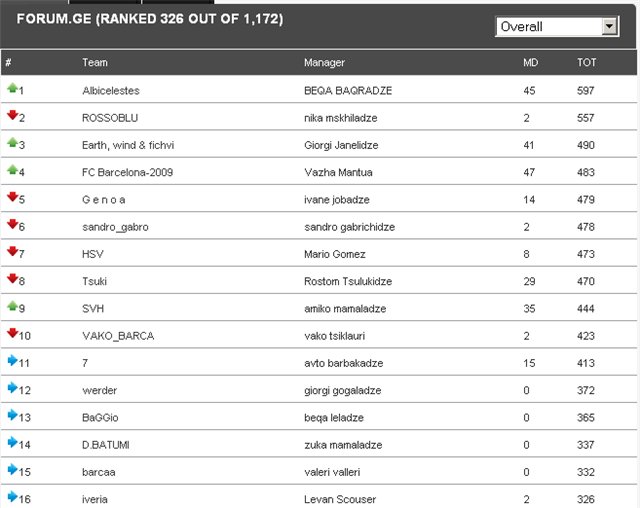Click green up arrow for FC Barcelona-2009
640x508 pixels.
coord(12,170)
